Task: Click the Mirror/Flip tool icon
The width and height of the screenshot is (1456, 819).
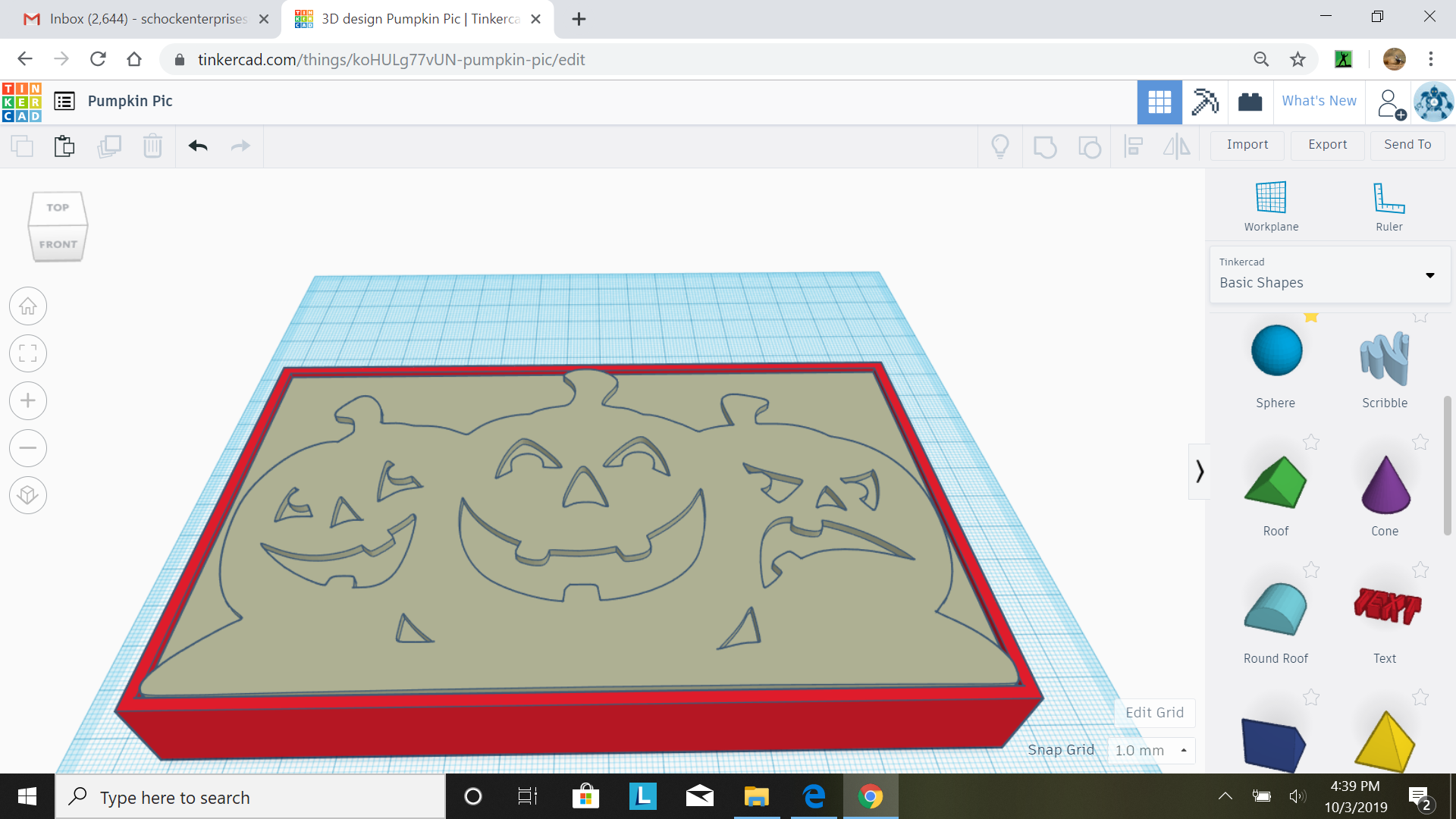Action: coord(1175,146)
